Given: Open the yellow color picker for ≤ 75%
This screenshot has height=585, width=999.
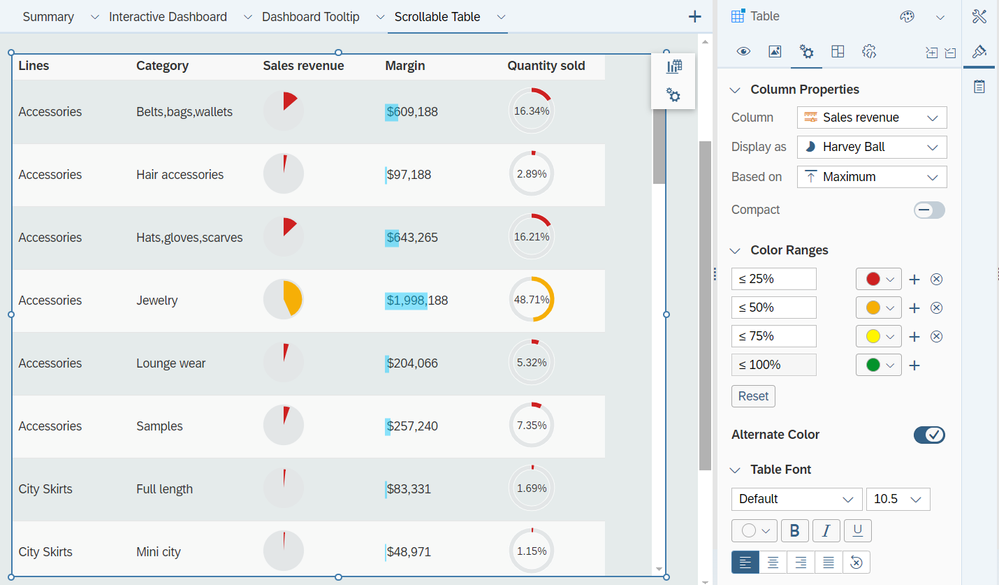Looking at the screenshot, I should (878, 336).
